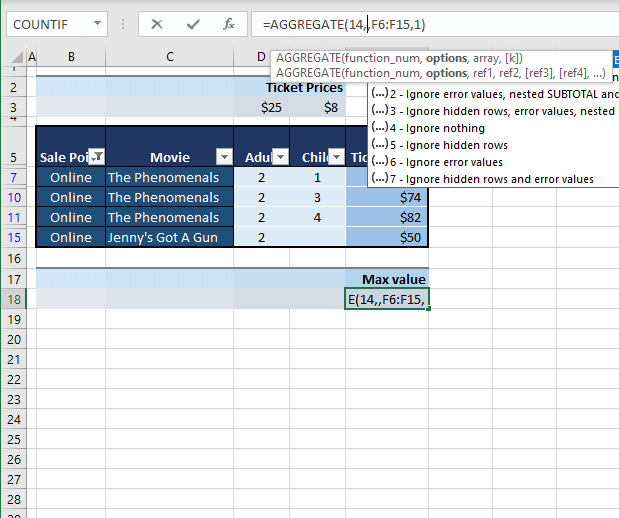Open the Insert Function fx dialog
The width and height of the screenshot is (619, 518).
pos(228,23)
